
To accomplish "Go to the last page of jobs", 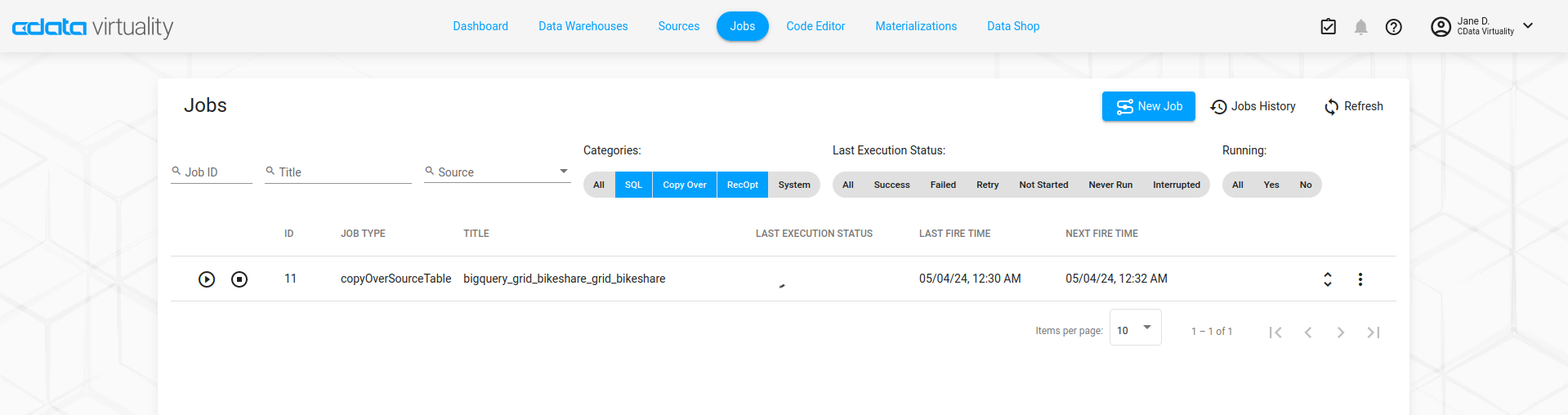I will point(1374,332).
